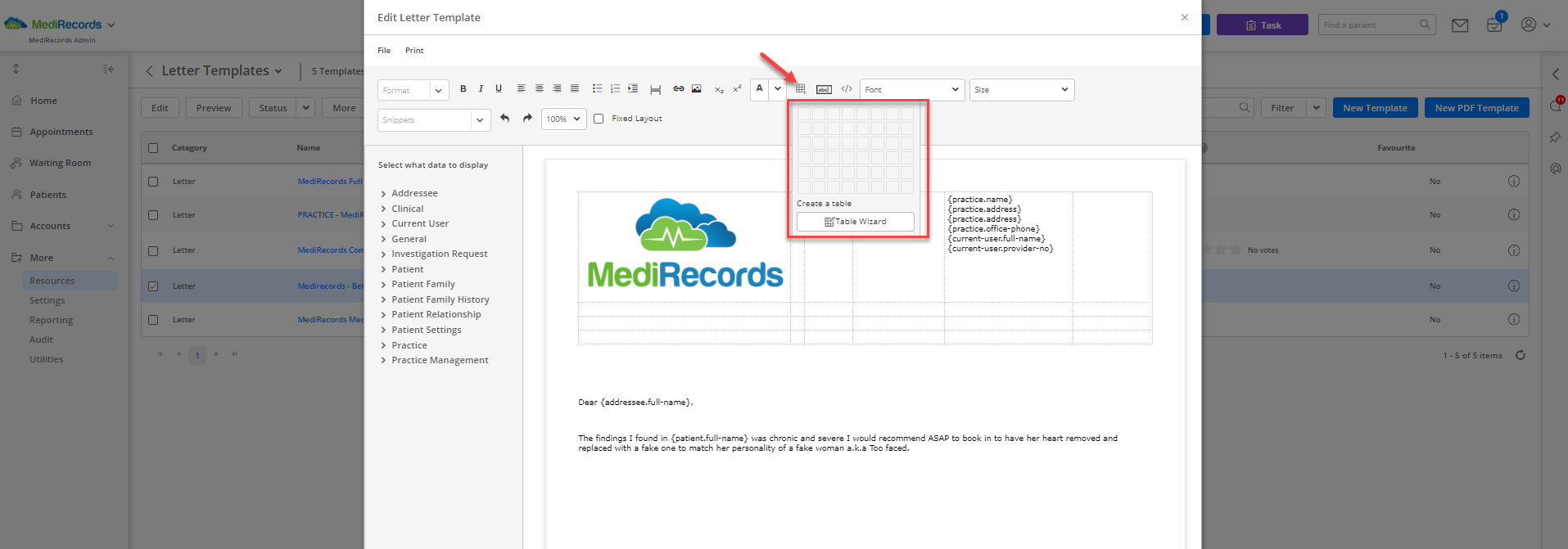Open the tasks calendar icon with badge
Screen dimensions: 1568x549
pyautogui.click(x=1494, y=25)
